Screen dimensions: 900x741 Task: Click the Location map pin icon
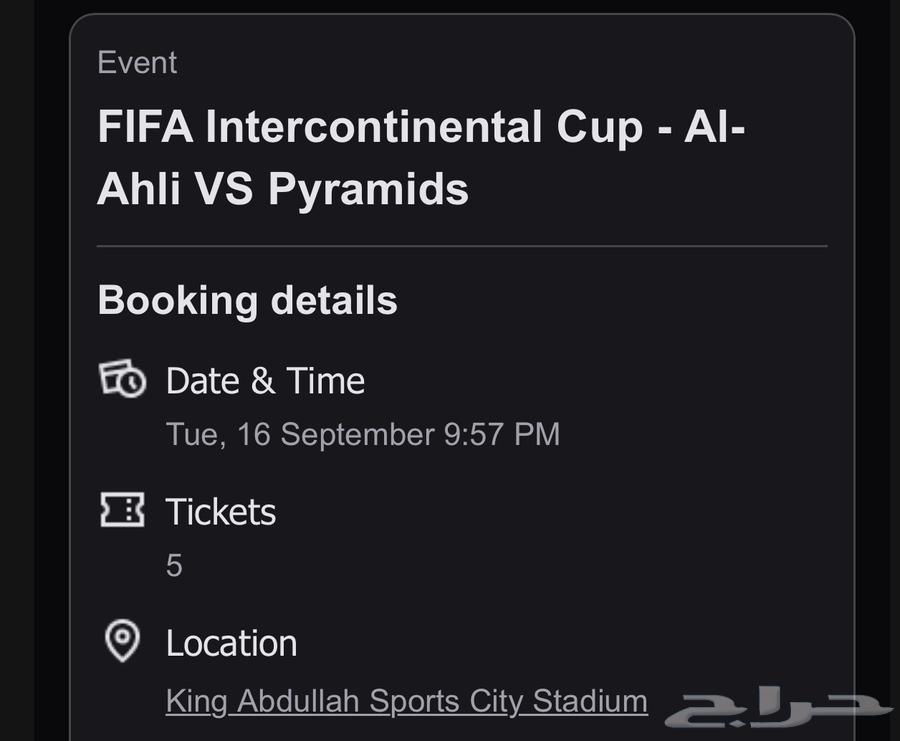click(122, 642)
